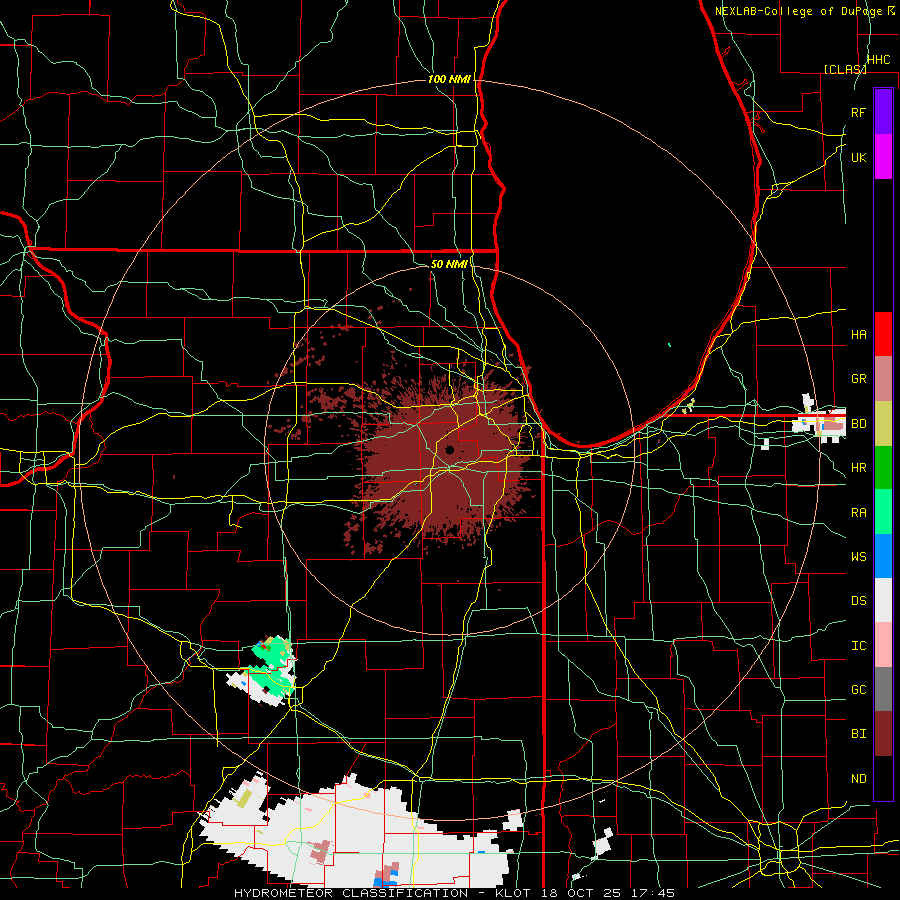
Task: Select the BD olive-yellow legend swatch
Action: click(883, 424)
